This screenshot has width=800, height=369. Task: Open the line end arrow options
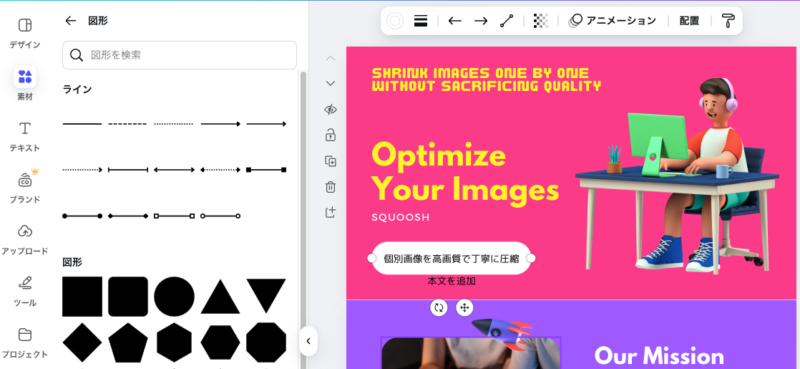[481, 21]
